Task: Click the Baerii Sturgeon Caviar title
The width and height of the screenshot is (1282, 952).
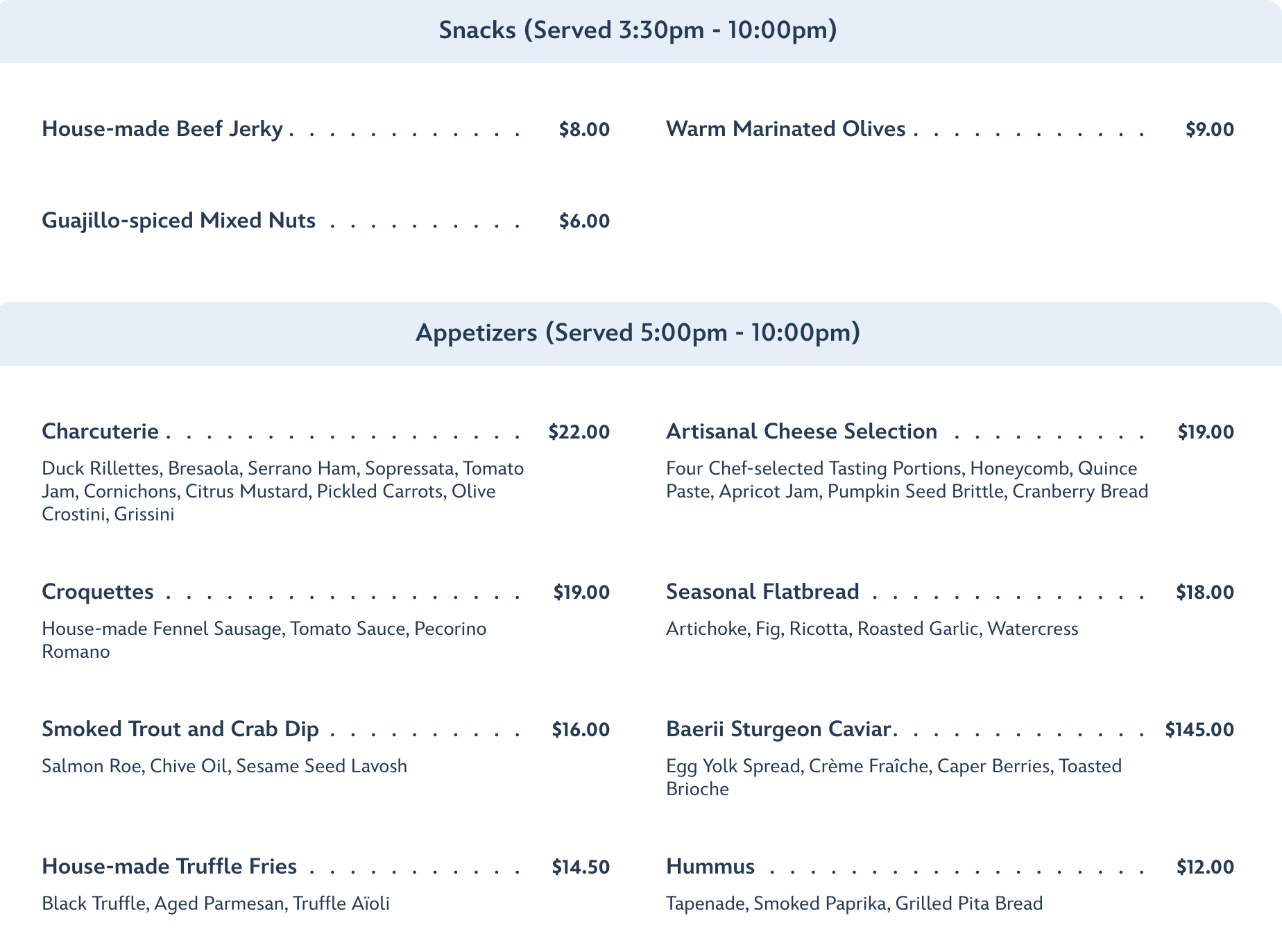Action: [x=778, y=729]
